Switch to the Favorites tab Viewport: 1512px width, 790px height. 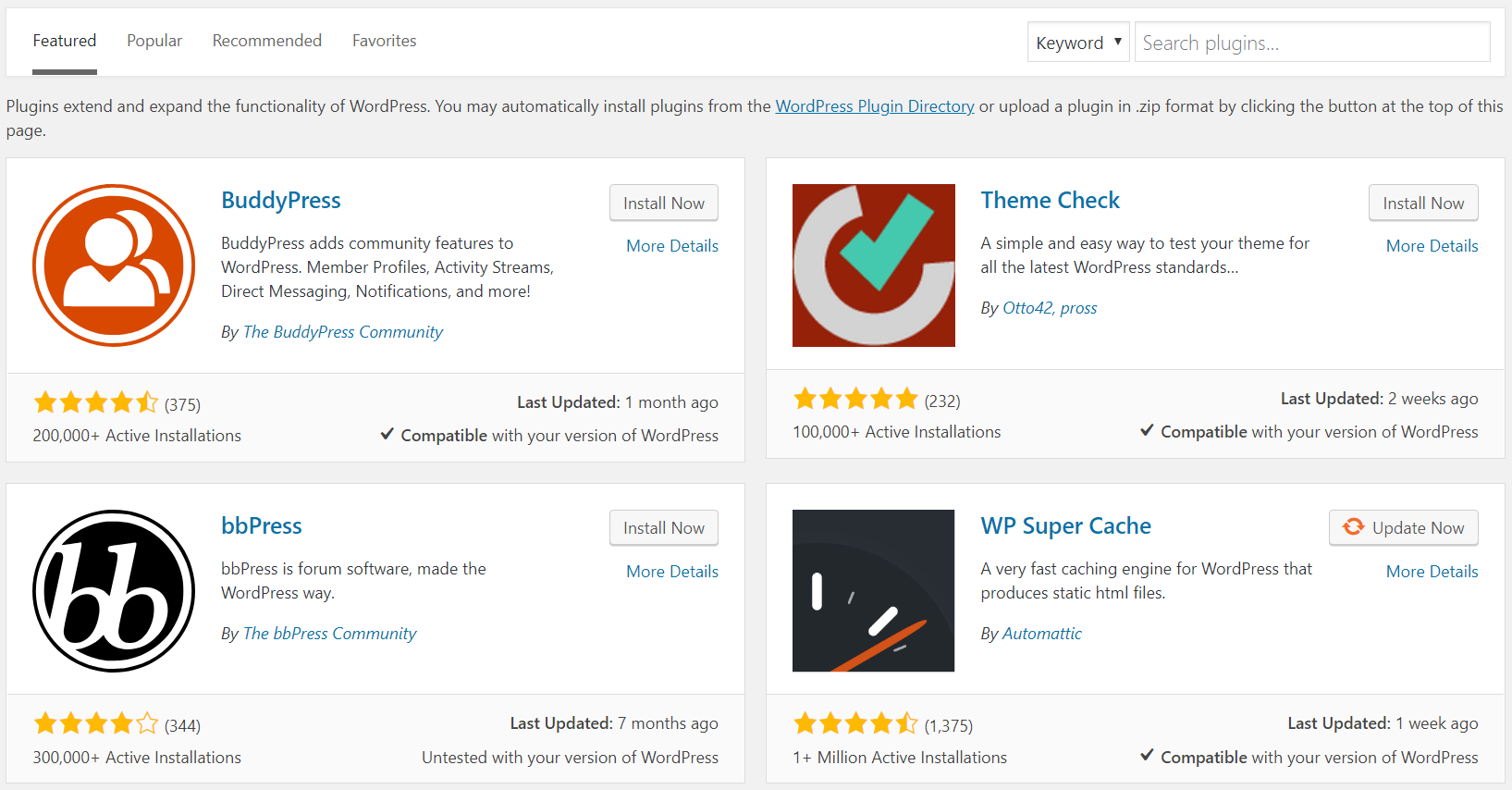[x=384, y=41]
